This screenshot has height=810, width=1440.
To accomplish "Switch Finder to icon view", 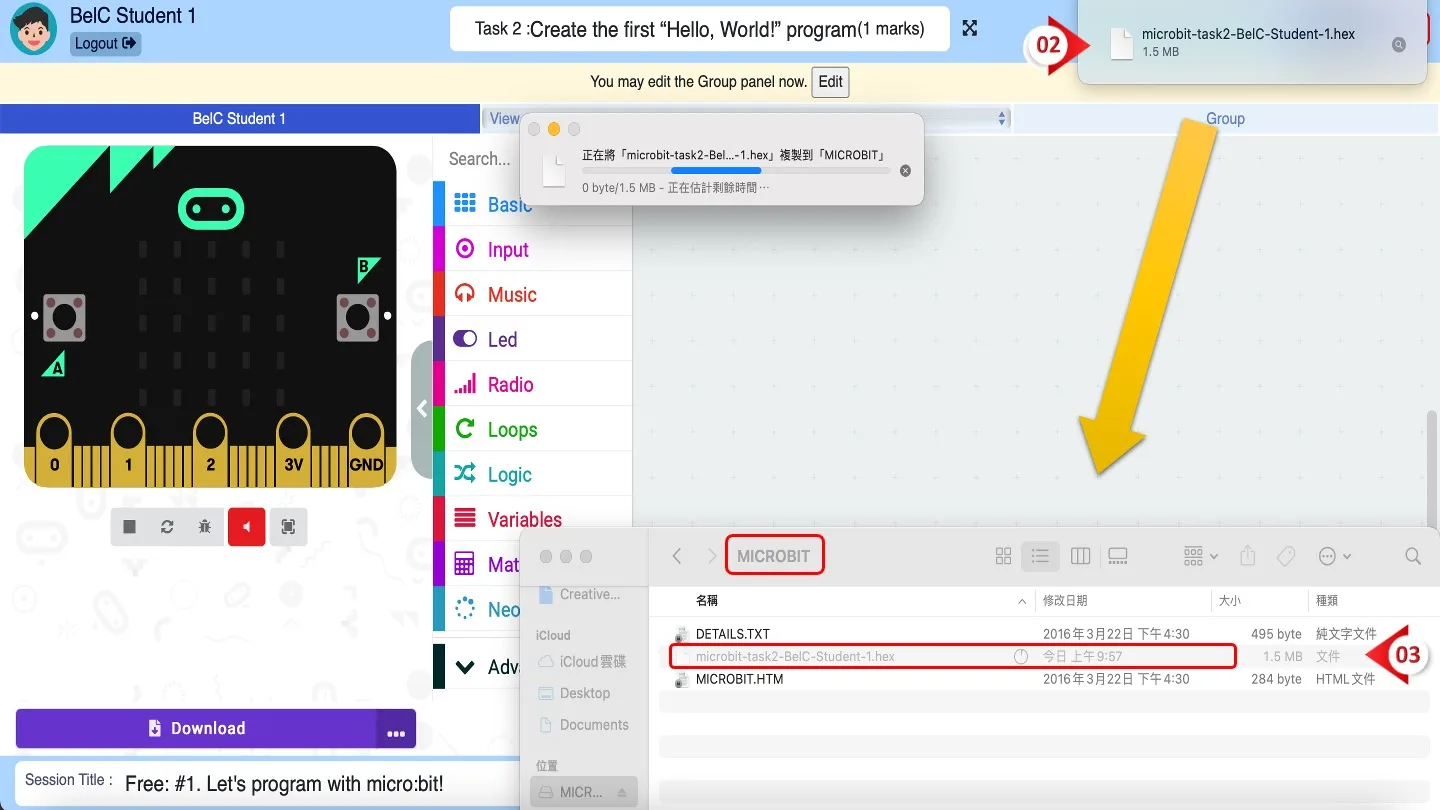I will click(1004, 556).
